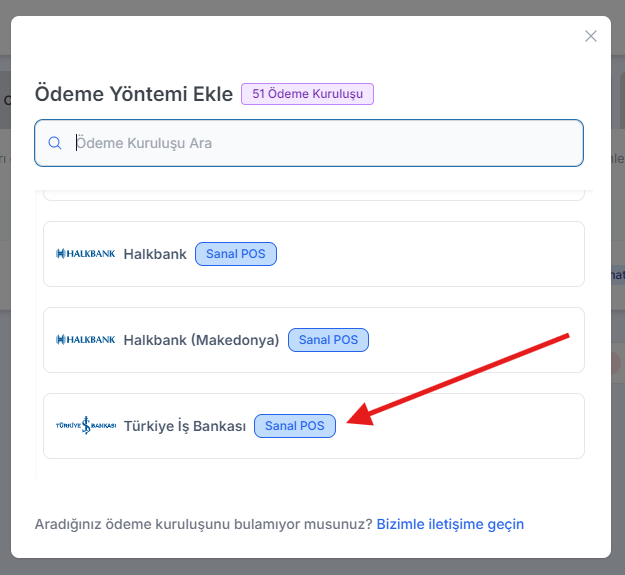The width and height of the screenshot is (625, 575).
Task: Click the Halkbank logo in first row
Action: 86,254
